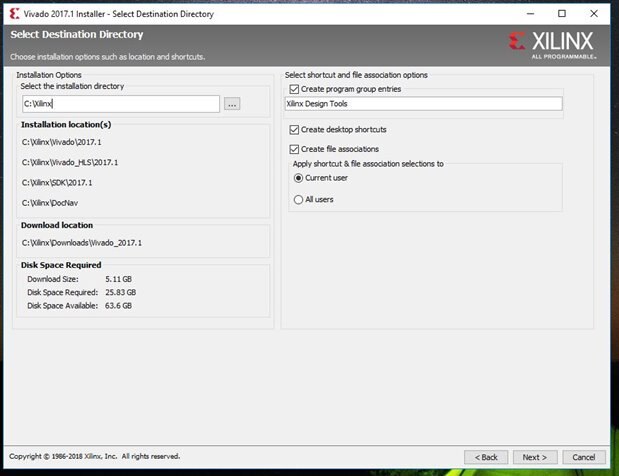
Task: Click the browse (...) button for installation directory
Action: point(232,104)
